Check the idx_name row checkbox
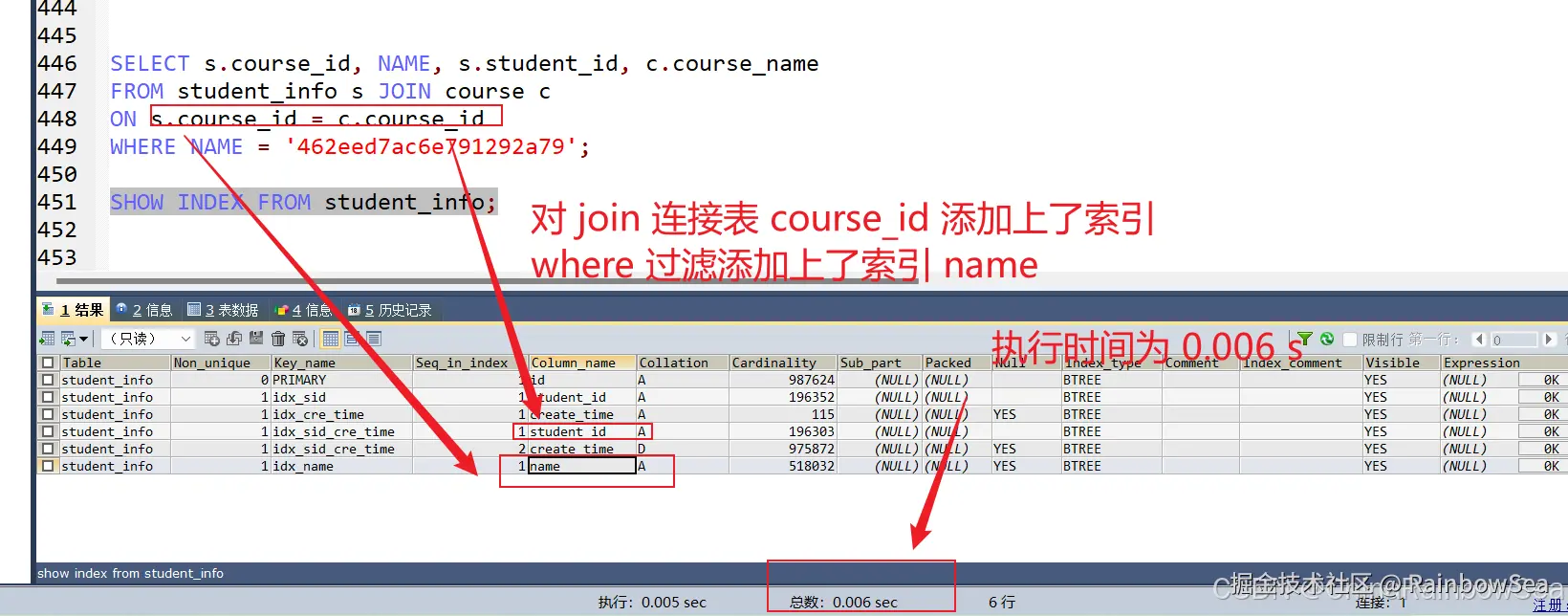The height and width of the screenshot is (616, 1568). click(x=48, y=466)
